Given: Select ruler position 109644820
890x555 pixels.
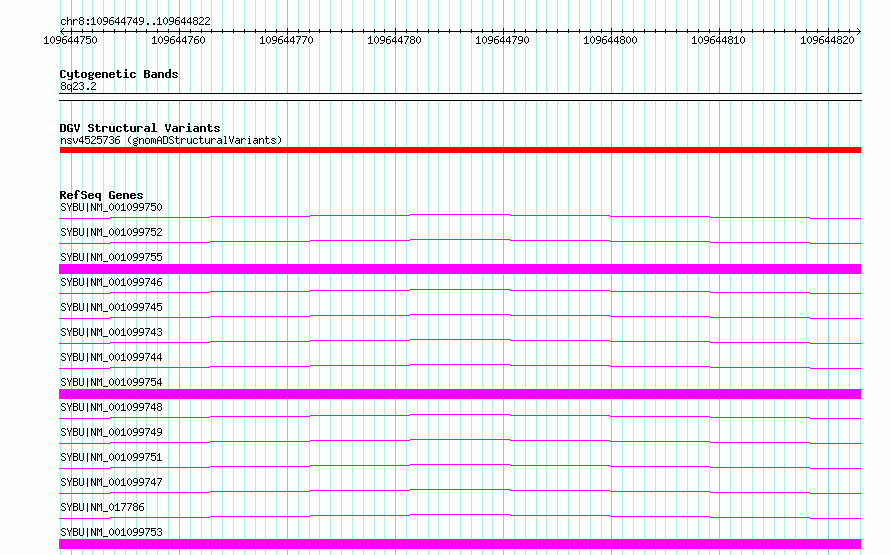Looking at the screenshot, I should (827, 40).
